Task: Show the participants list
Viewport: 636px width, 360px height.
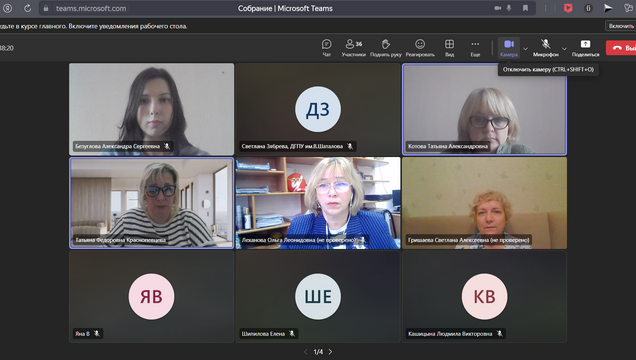Action: pyautogui.click(x=353, y=48)
